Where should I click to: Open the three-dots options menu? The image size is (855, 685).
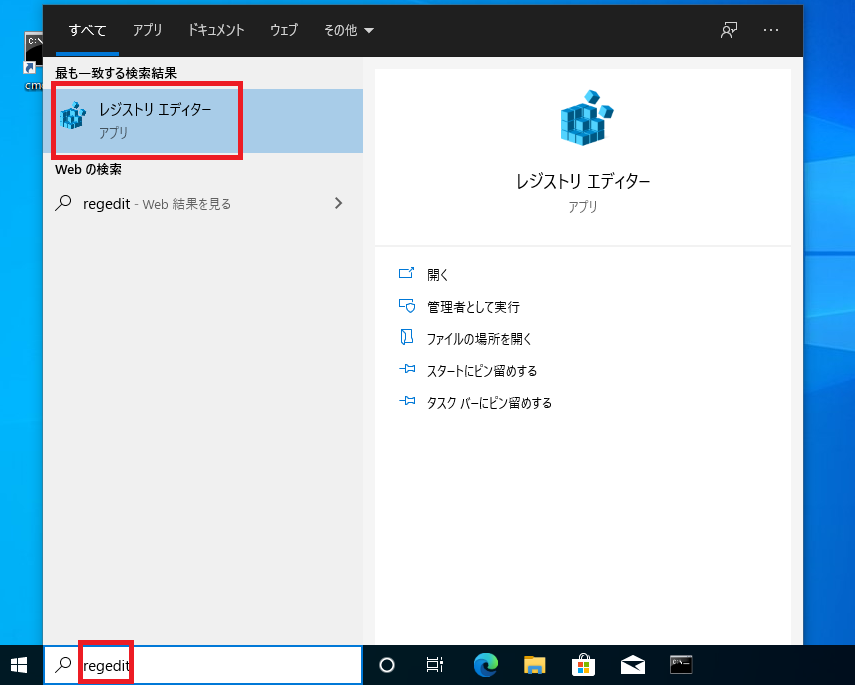pyautogui.click(x=770, y=30)
